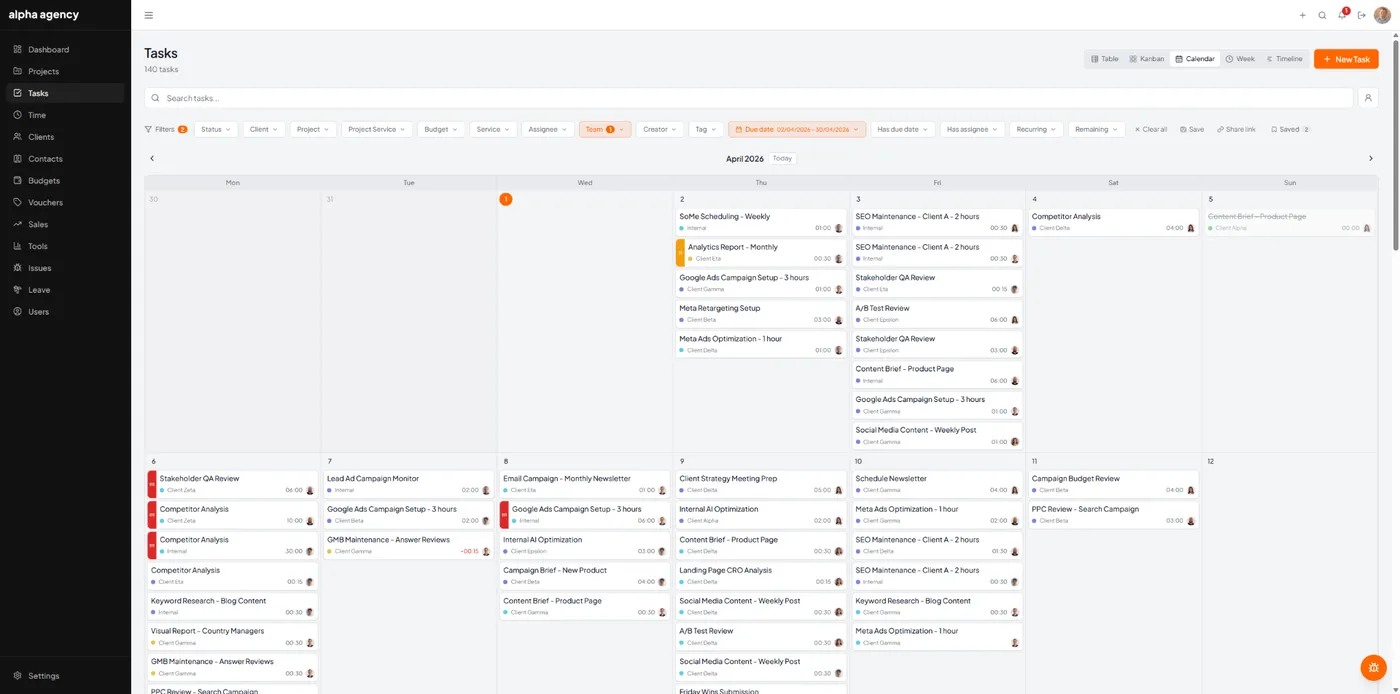Open Email Campaign - Monthly Newsletter task
Viewport: 1400px width, 694px height.
(x=584, y=484)
